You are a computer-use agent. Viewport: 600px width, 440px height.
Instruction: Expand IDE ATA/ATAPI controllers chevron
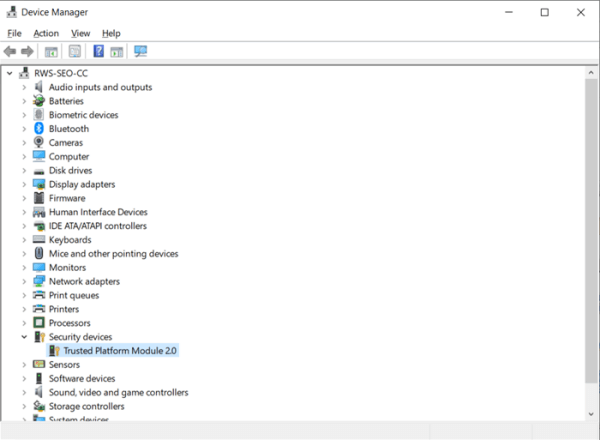(x=24, y=226)
